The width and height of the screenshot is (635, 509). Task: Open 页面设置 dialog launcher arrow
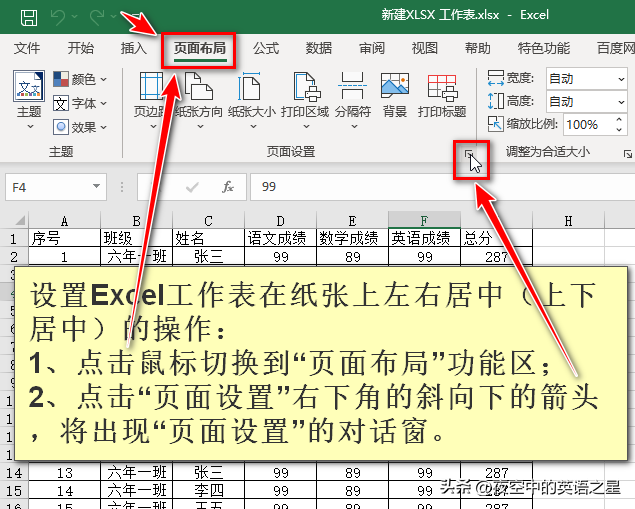click(469, 153)
